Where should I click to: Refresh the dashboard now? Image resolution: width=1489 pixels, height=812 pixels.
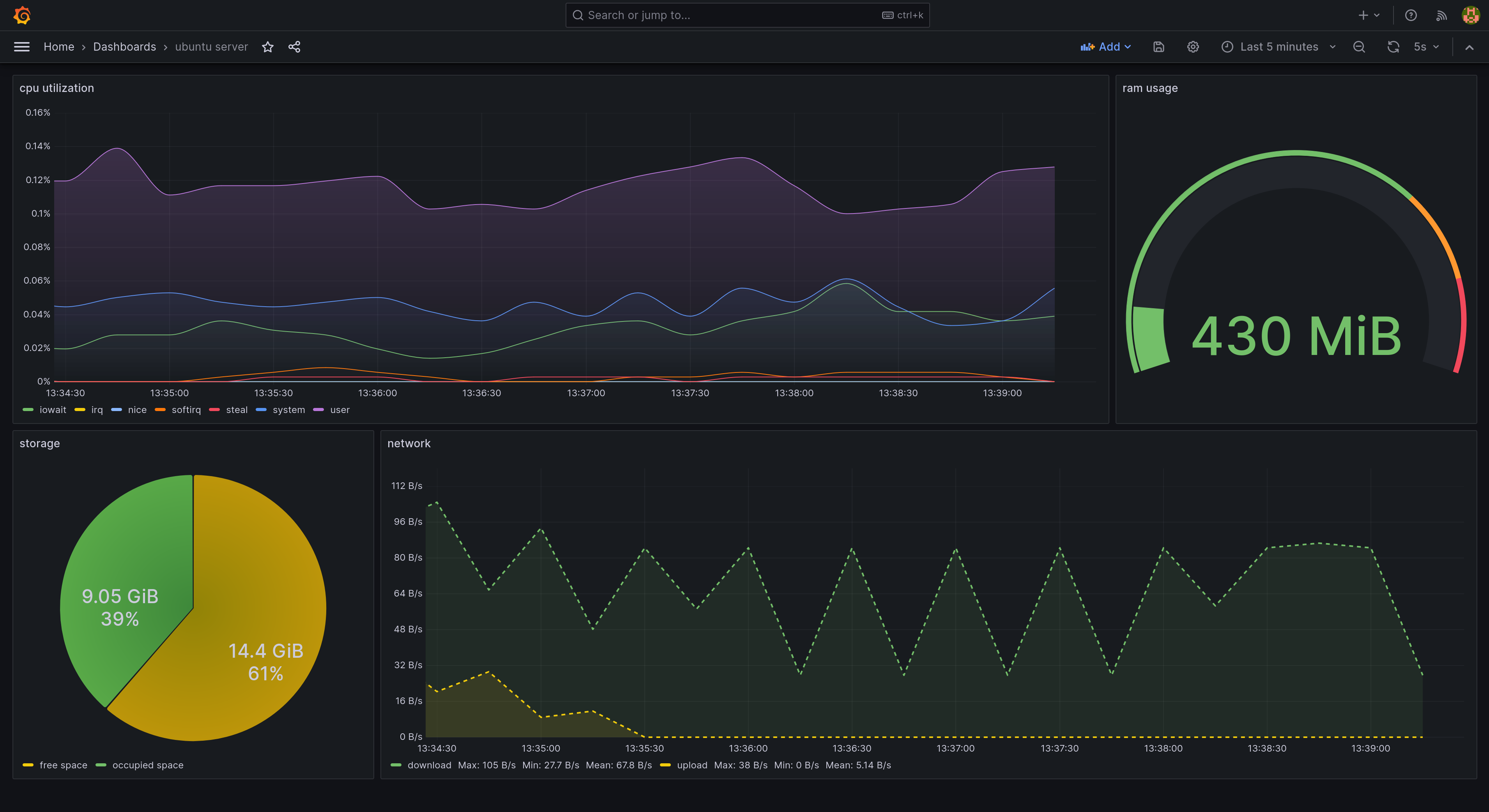pyautogui.click(x=1393, y=47)
